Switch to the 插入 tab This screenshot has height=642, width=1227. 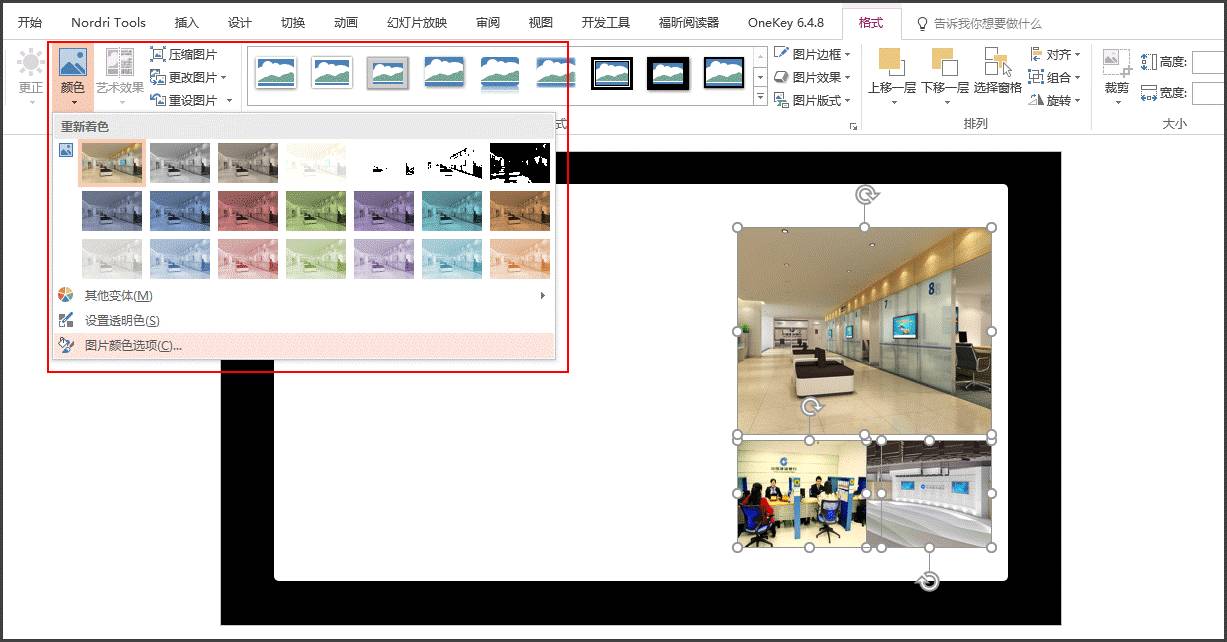(187, 23)
